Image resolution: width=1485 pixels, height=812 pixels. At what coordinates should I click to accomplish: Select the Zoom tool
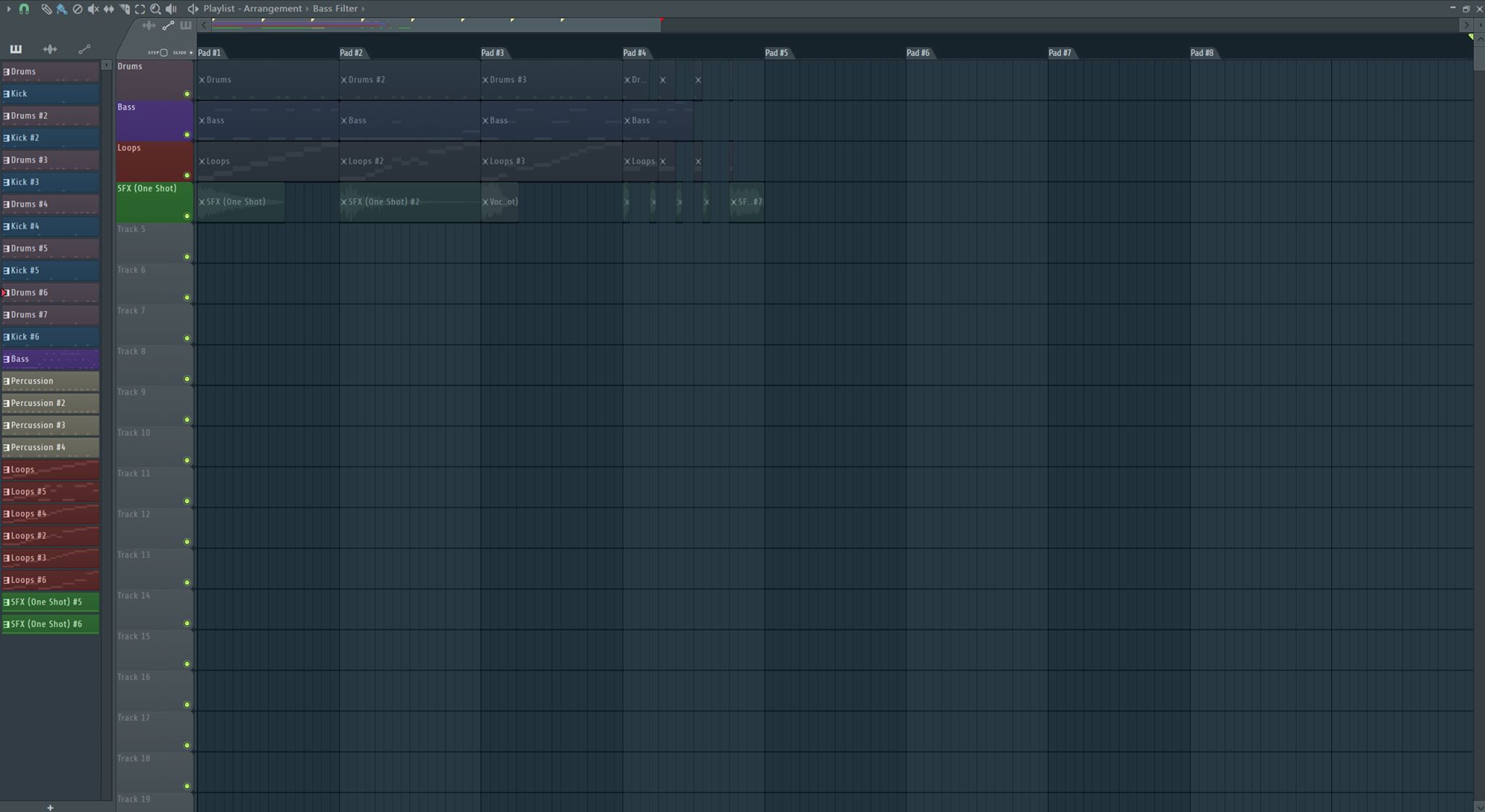tap(156, 9)
